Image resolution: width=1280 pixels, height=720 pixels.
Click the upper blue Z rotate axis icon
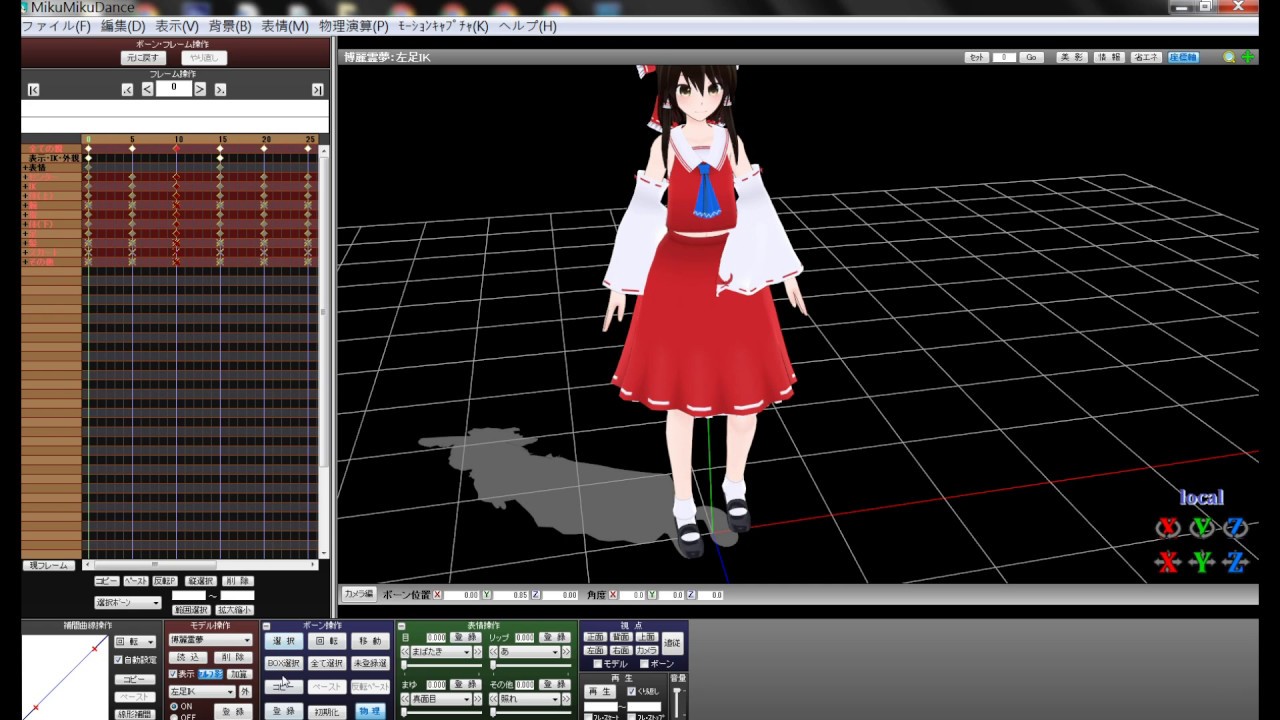pyautogui.click(x=1236, y=527)
